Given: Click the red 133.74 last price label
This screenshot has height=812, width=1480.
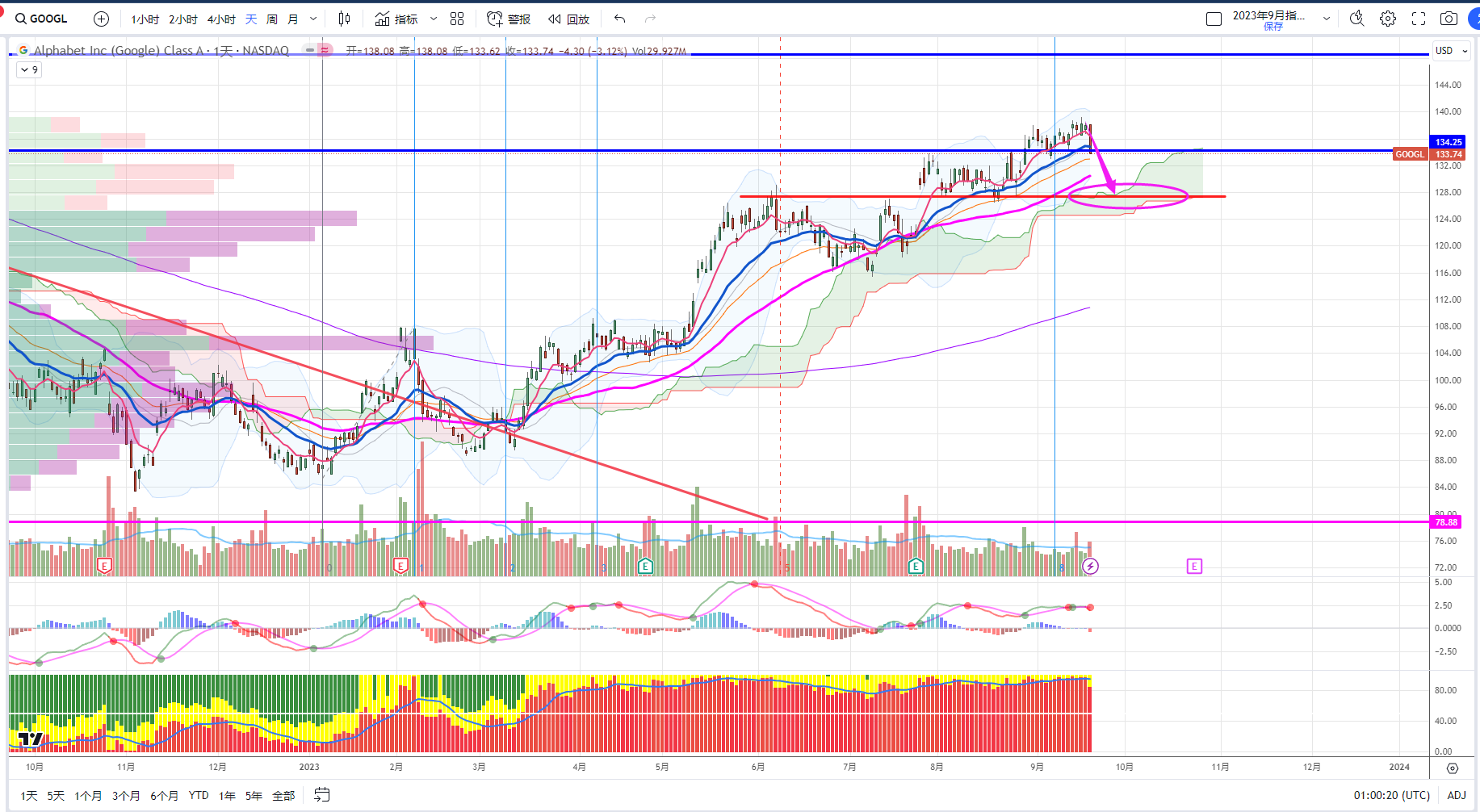Looking at the screenshot, I should point(1448,154).
